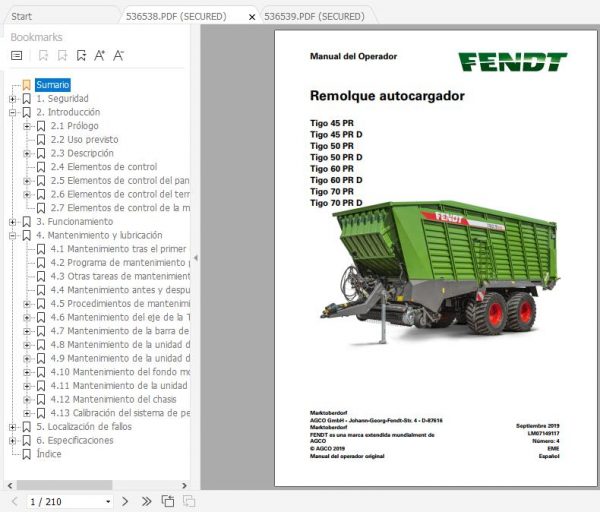
Task: Decrease bookmark text size icon
Action: point(118,55)
